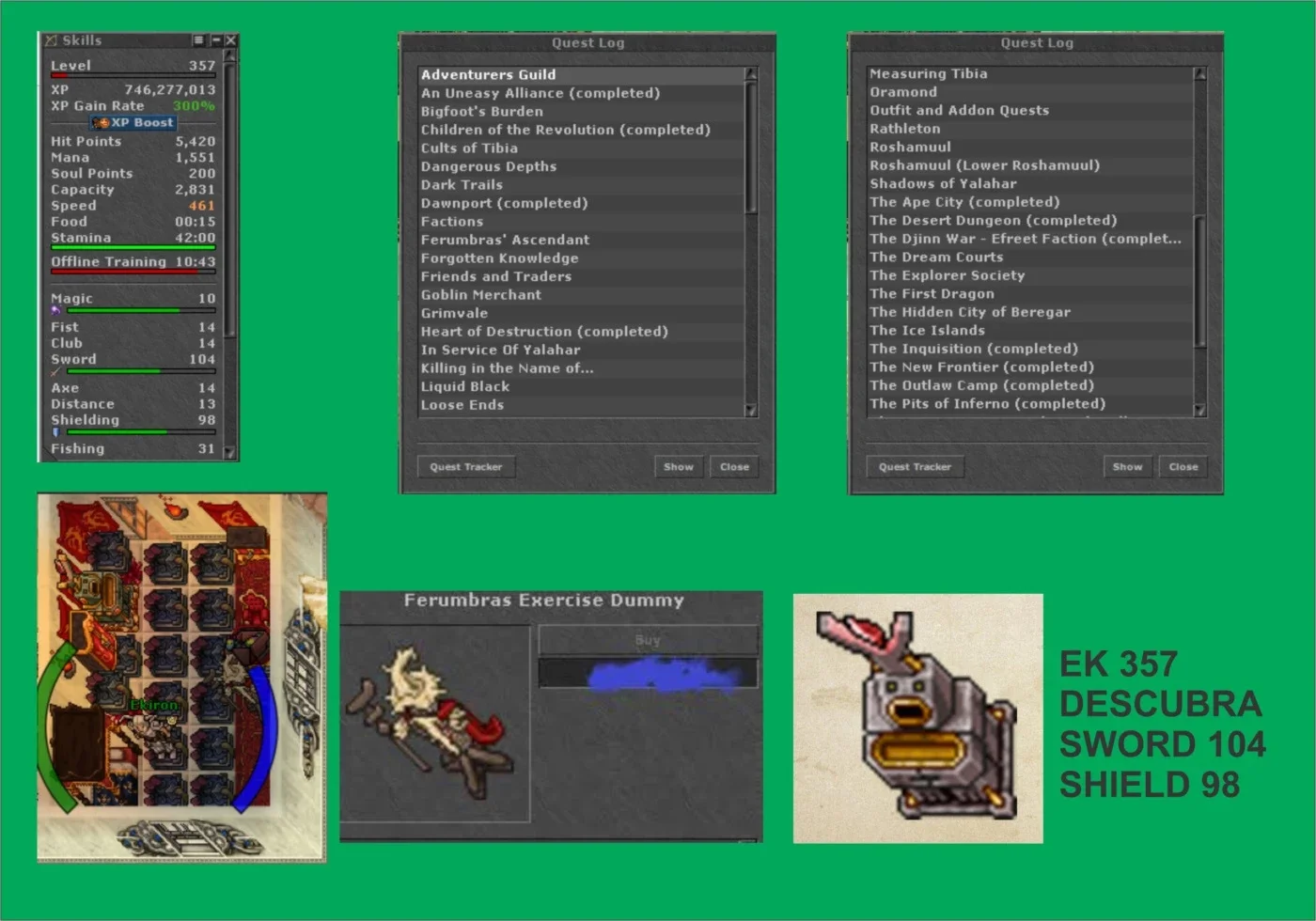Select Children of the Revolution quest
Image resolution: width=1316 pixels, height=921 pixels.
coord(581,130)
